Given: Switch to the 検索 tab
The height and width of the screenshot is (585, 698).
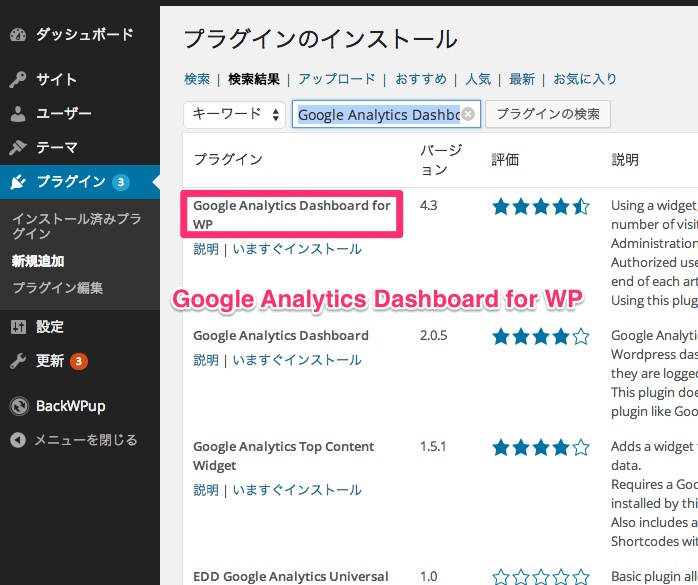Looking at the screenshot, I should click(197, 79).
